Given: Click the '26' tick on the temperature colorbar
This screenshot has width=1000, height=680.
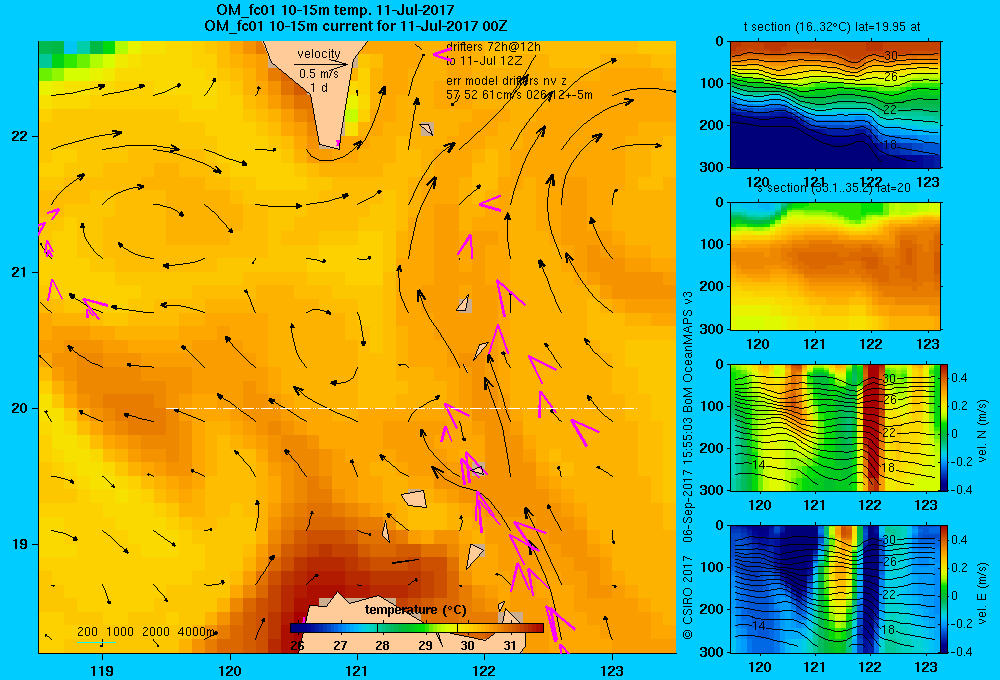Looking at the screenshot, I should (297, 646).
